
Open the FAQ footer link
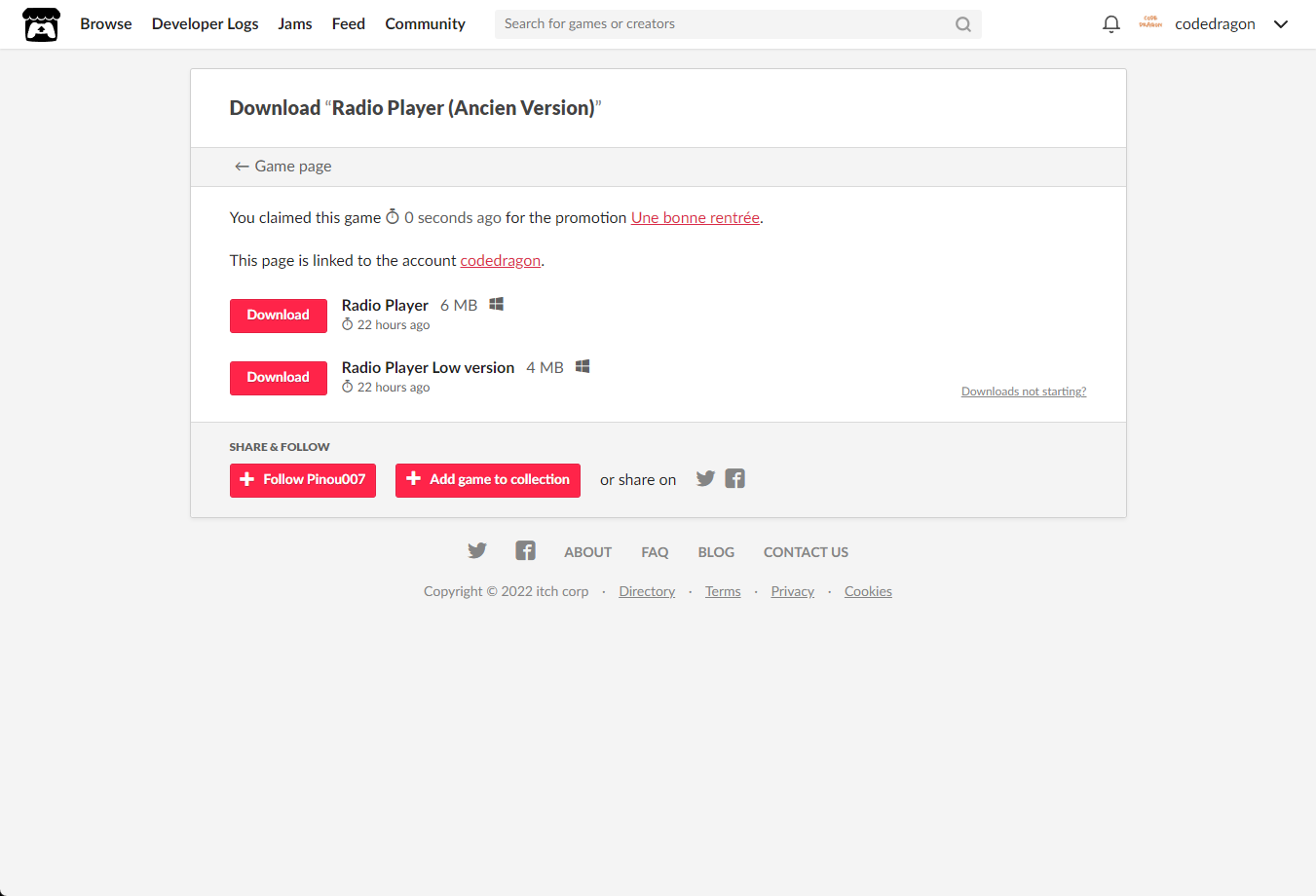click(655, 552)
